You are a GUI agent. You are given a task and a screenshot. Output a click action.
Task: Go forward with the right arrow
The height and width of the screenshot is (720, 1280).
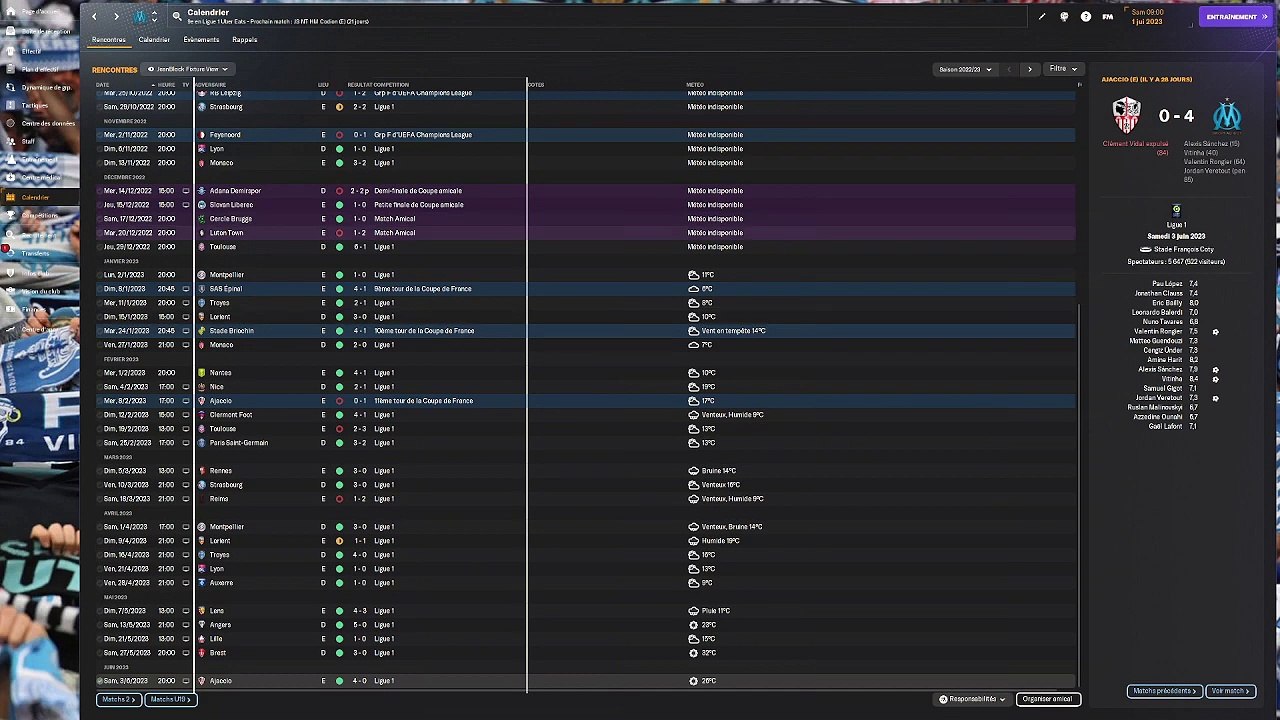click(116, 16)
